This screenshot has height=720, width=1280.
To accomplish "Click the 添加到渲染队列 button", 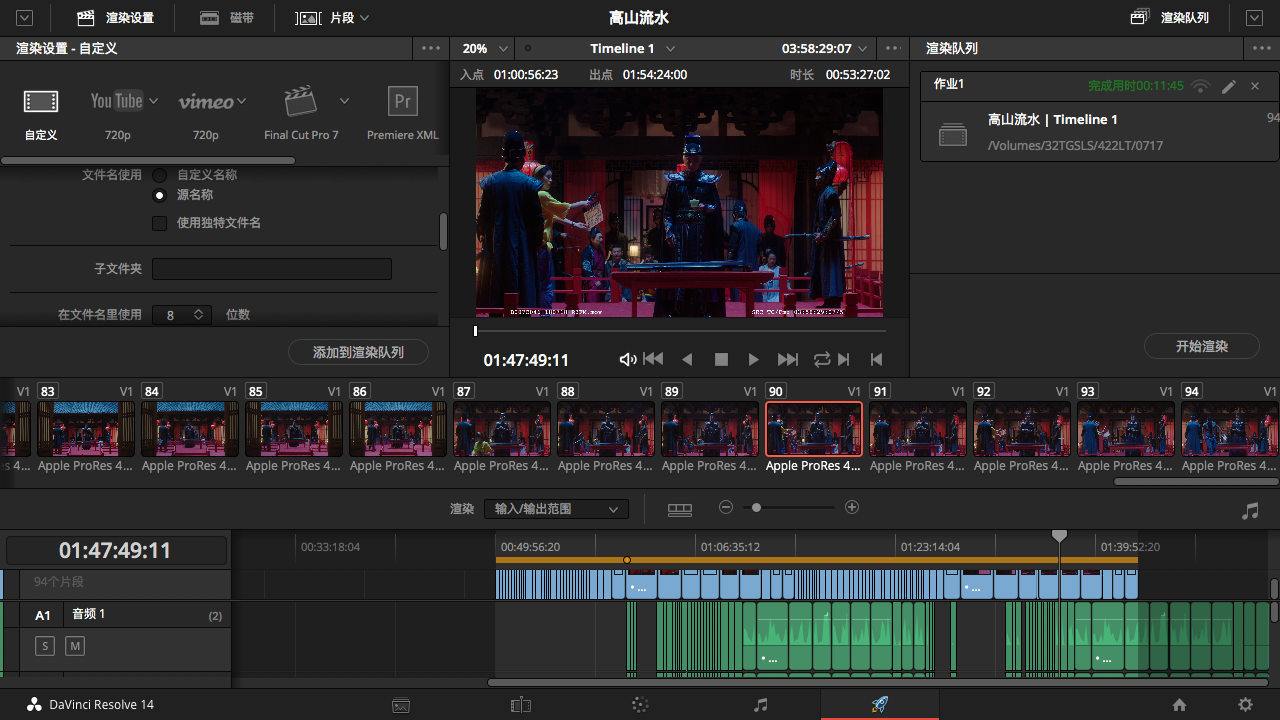I will (358, 352).
